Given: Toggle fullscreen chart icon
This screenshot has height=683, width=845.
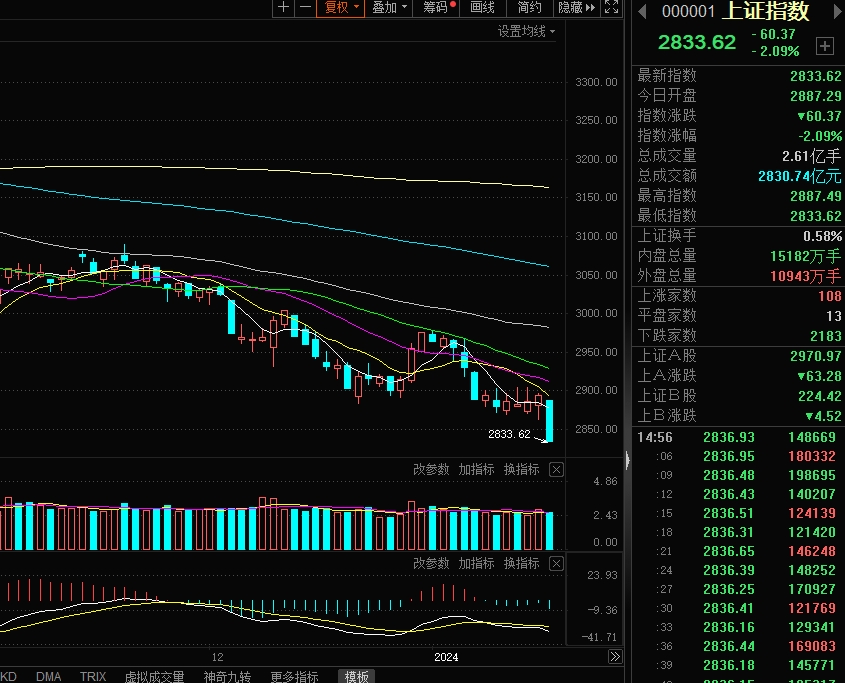Looking at the screenshot, I should (611, 8).
